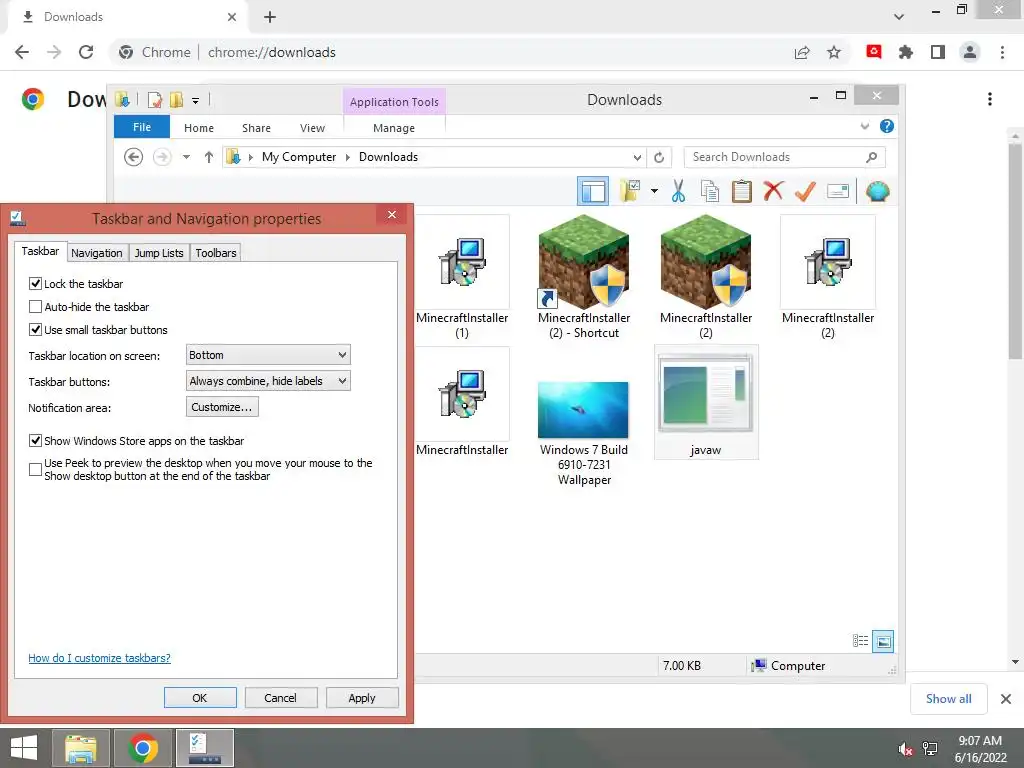This screenshot has height=768, width=1024.
Task: Open the Chrome profile avatar
Action: click(x=970, y=52)
